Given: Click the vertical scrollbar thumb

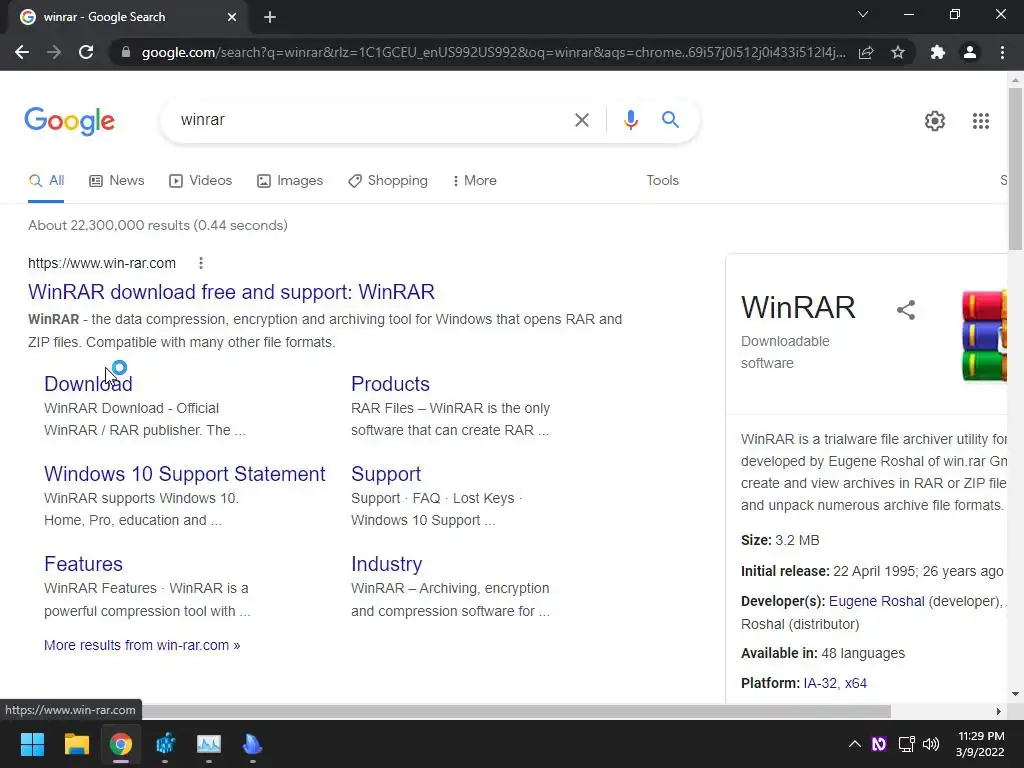Looking at the screenshot, I should point(1015,168).
